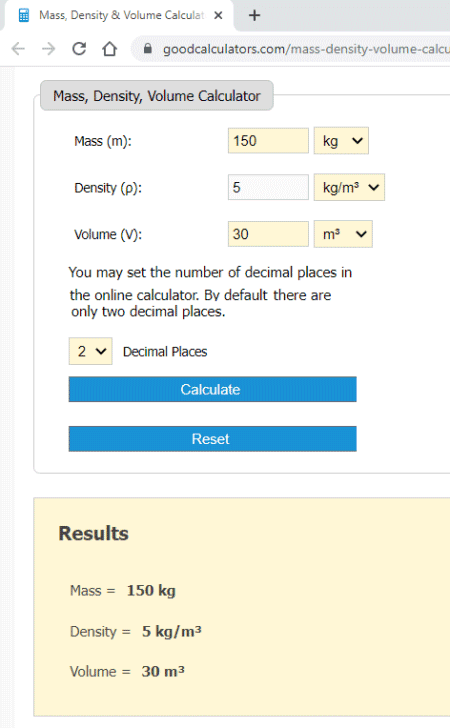The image size is (450, 728).
Task: Focus the Density input field showing 5
Action: [268, 187]
